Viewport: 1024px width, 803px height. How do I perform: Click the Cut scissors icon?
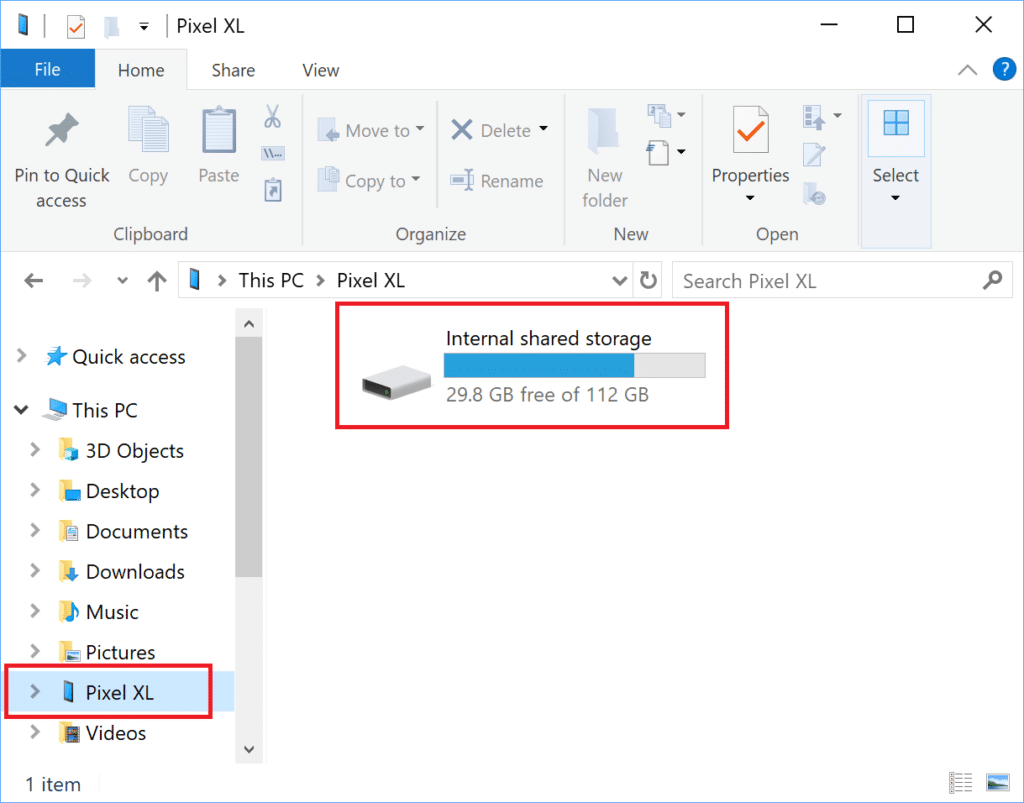(272, 117)
